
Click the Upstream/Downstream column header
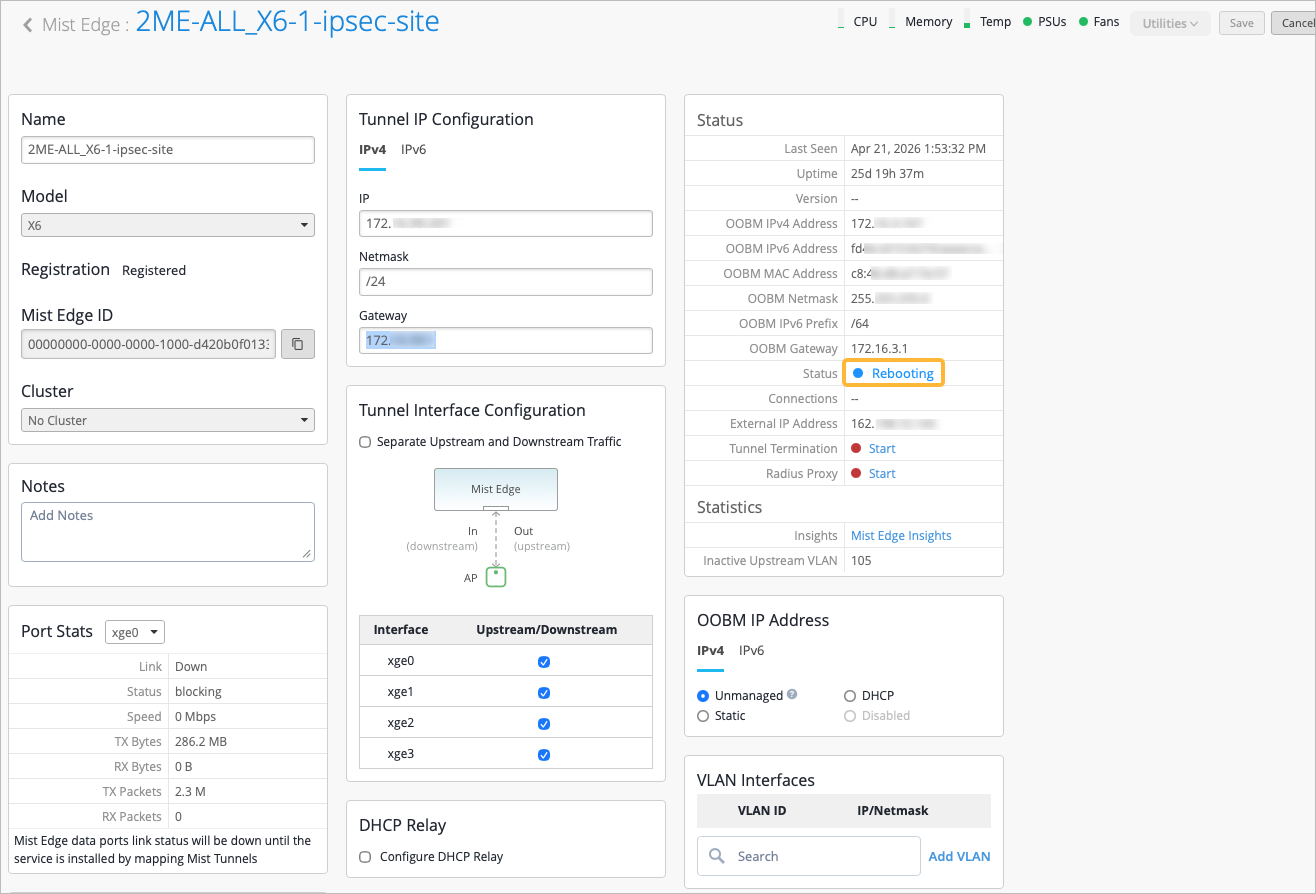click(x=547, y=630)
